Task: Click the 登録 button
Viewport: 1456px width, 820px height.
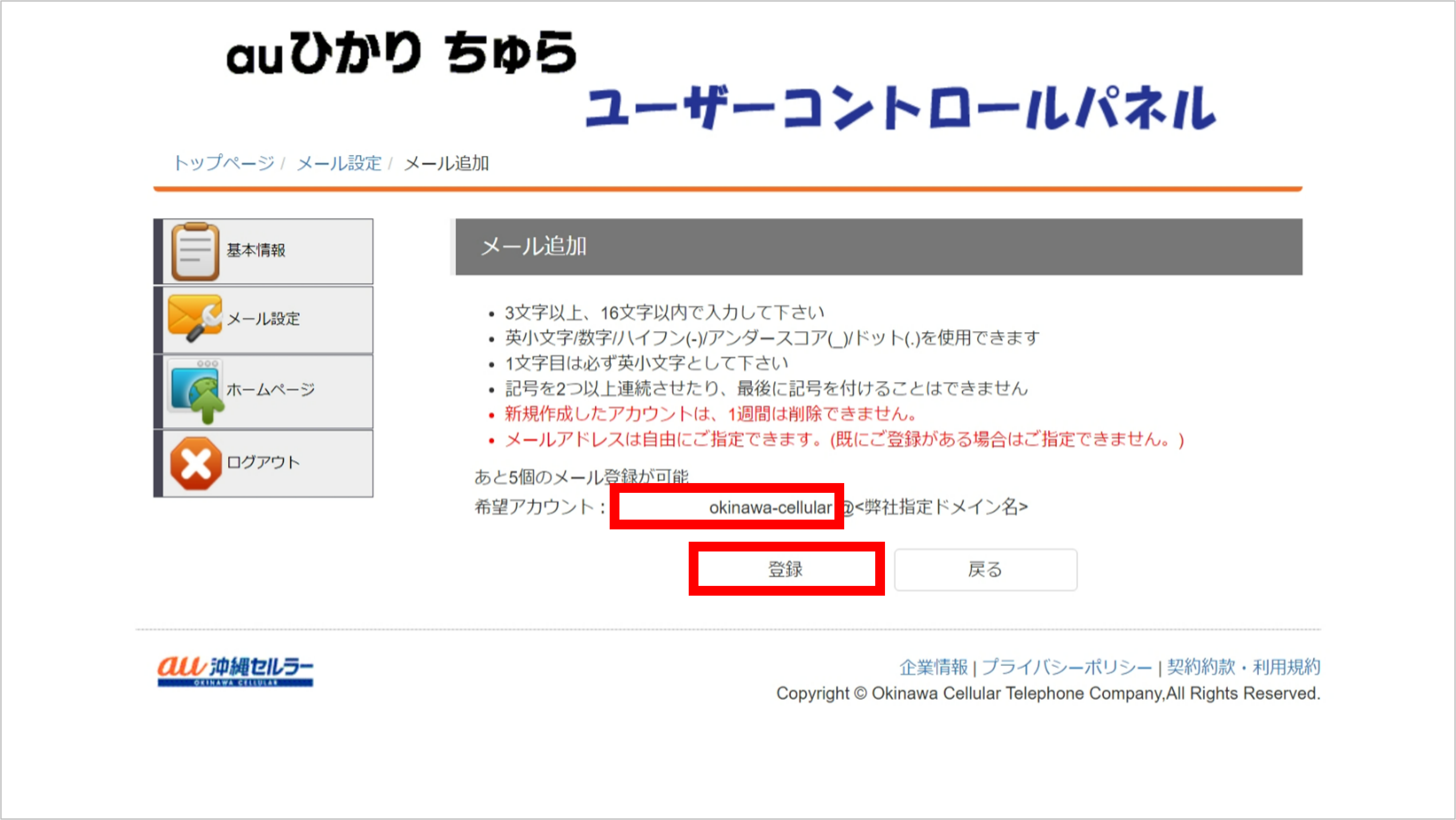Action: coord(786,569)
